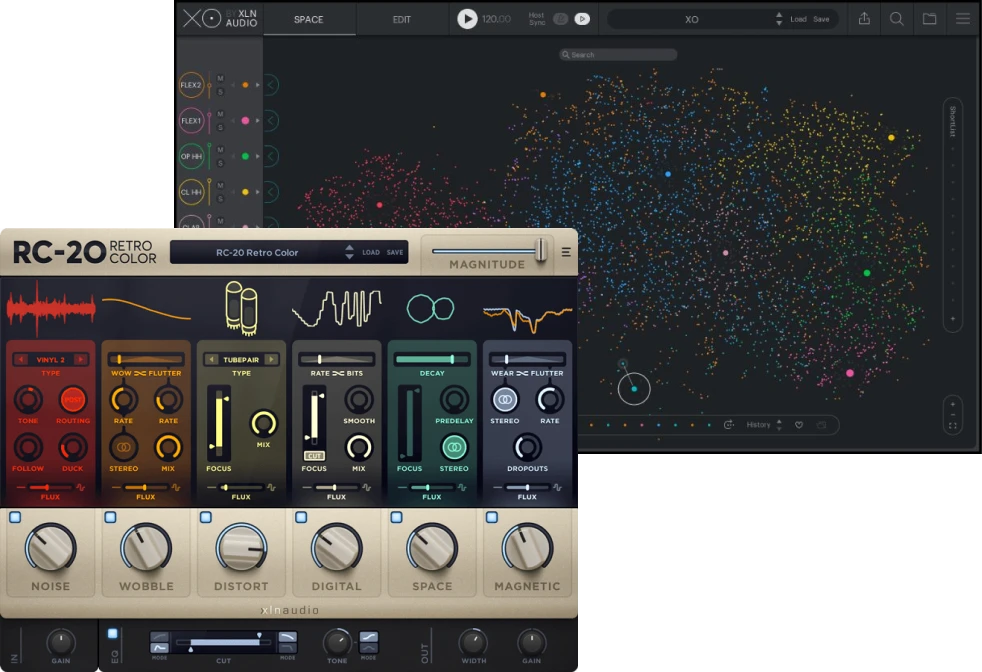This screenshot has width=982, height=672.
Task: Open the XO folder browser icon
Action: click(x=929, y=19)
